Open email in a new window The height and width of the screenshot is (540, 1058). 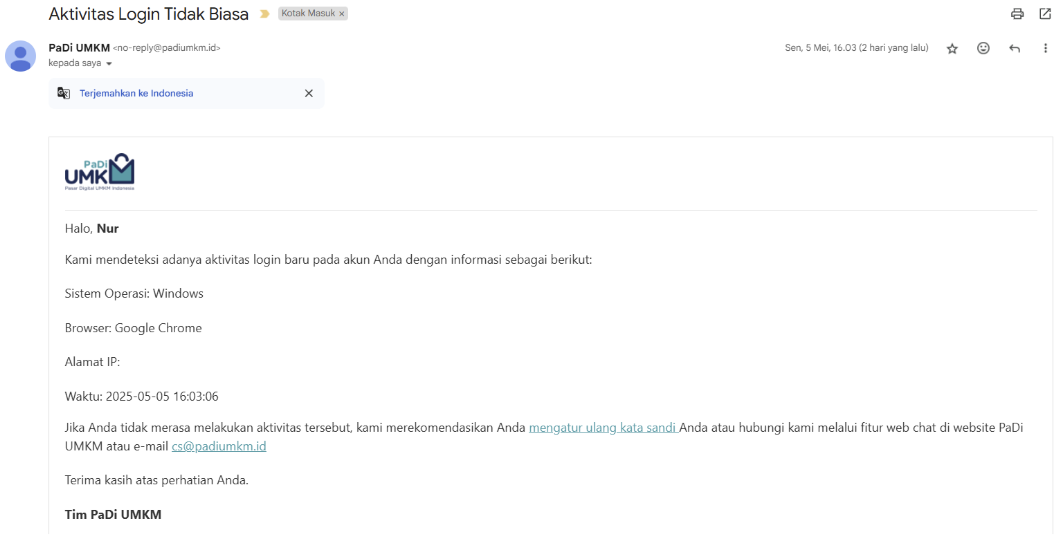pos(1045,14)
